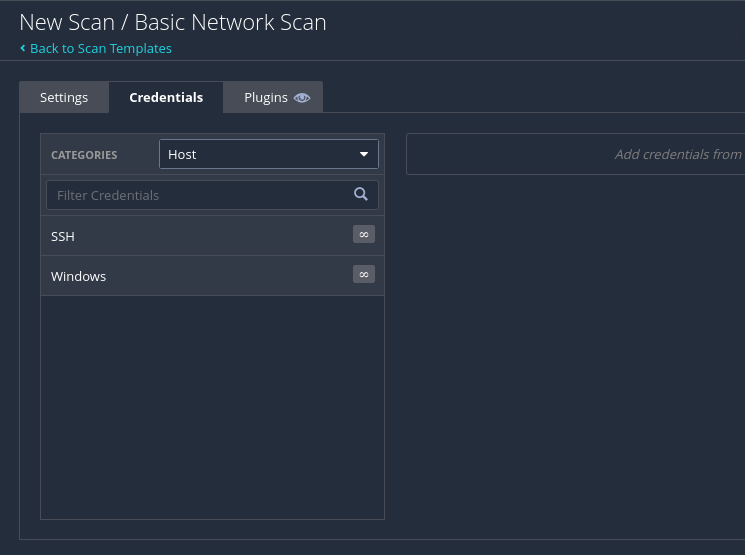745x555 pixels.
Task: Open the Host categories dropdown
Action: [269, 154]
